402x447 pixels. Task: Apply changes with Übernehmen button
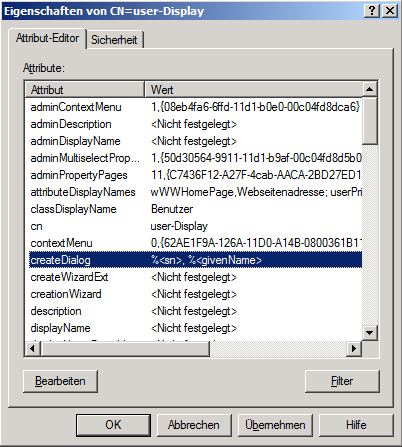pos(275,425)
